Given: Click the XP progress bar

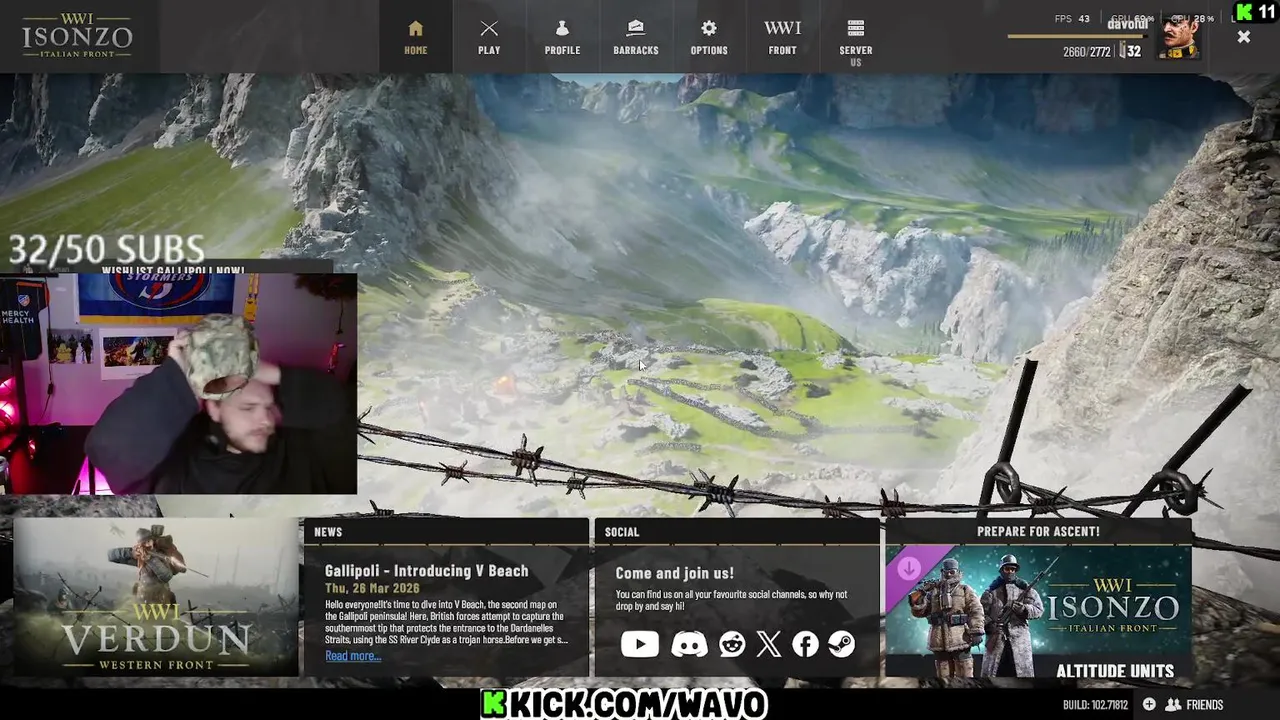Looking at the screenshot, I should pyautogui.click(x=1078, y=37).
